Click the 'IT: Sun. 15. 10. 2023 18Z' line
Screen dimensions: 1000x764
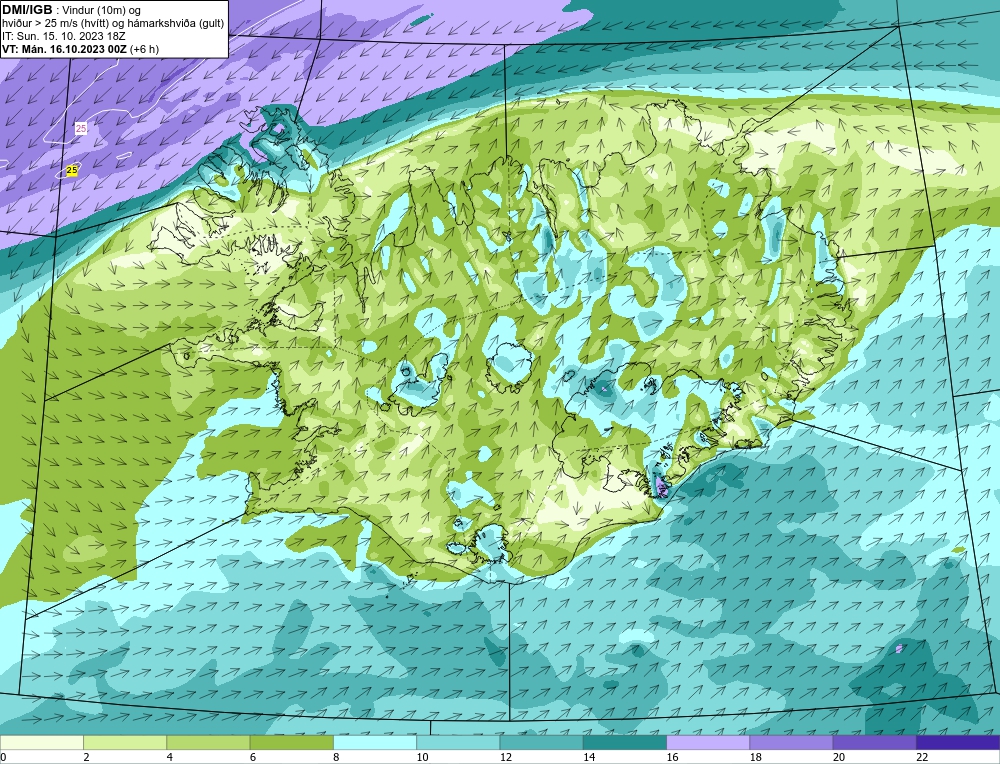tap(64, 36)
